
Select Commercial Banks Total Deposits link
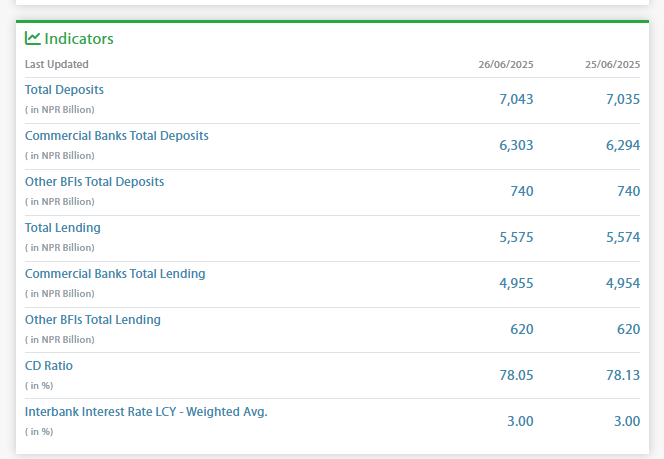[x=116, y=136]
